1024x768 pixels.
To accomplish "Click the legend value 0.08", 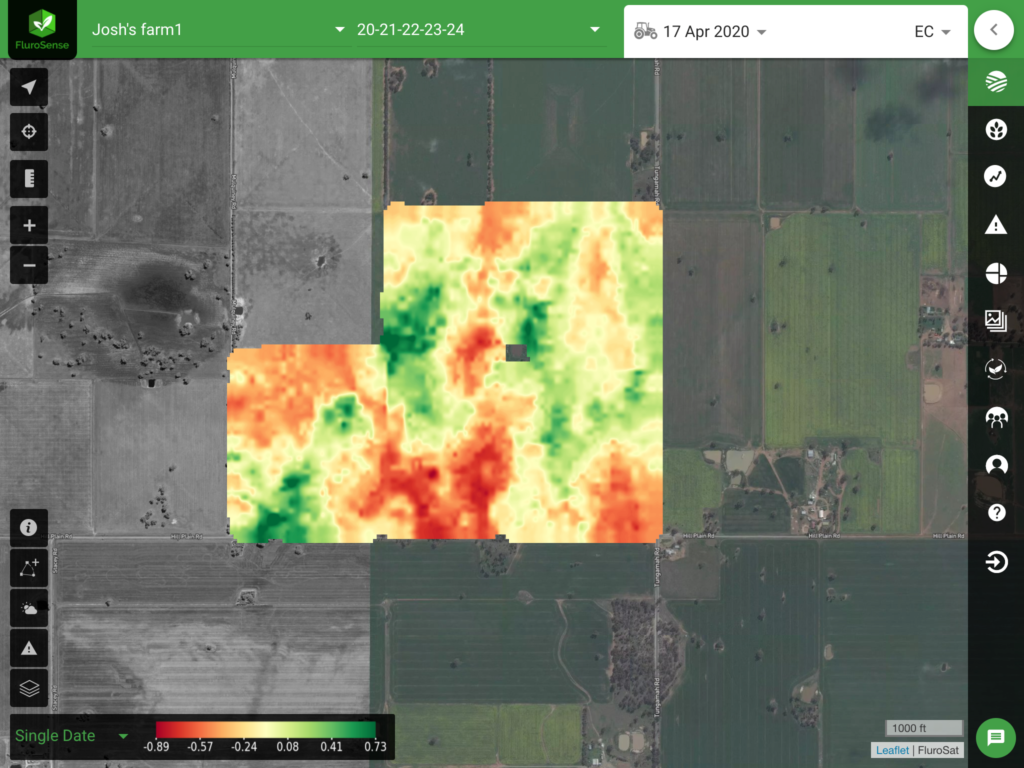I will tap(287, 746).
